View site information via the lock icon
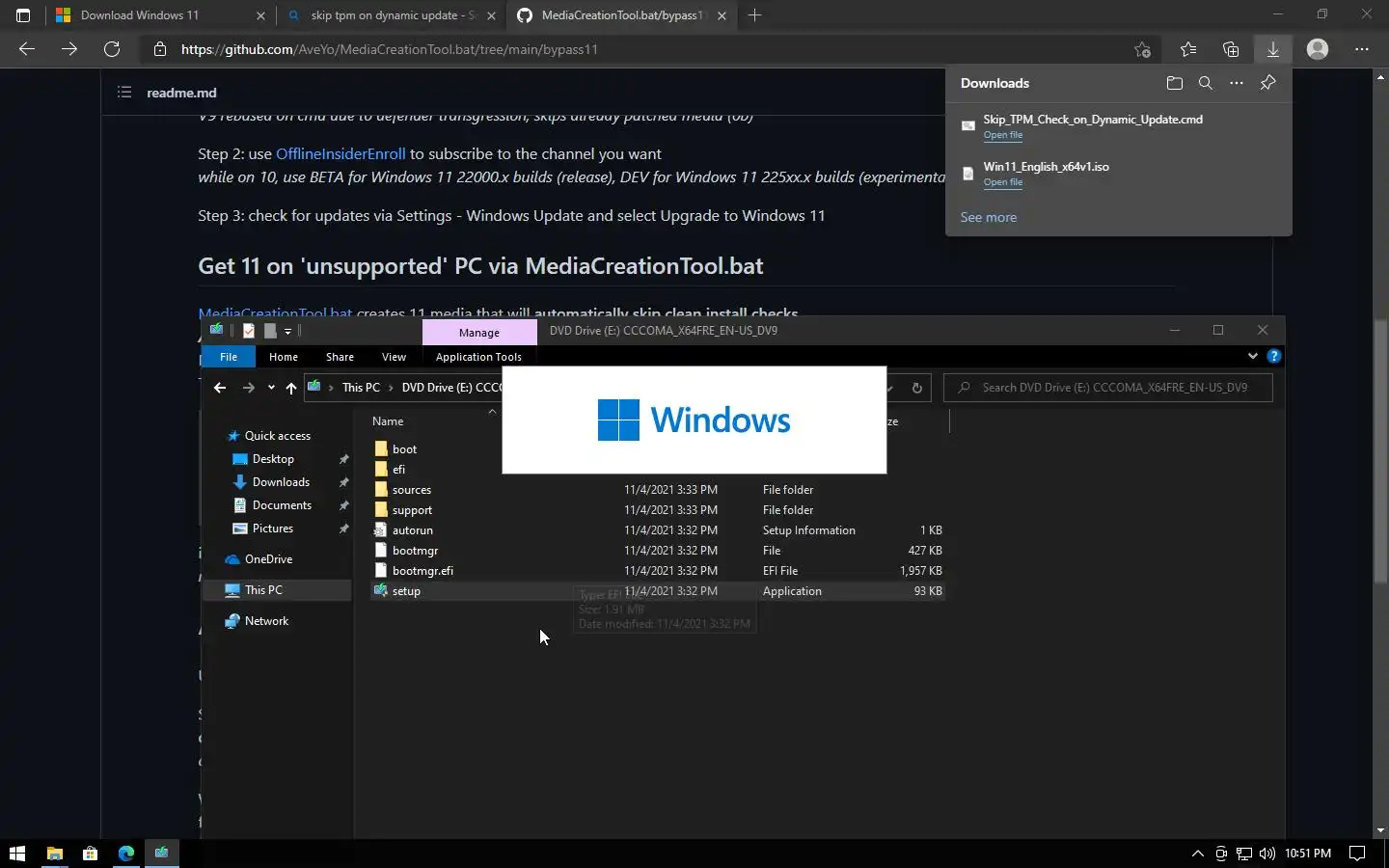The image size is (1389, 868). pos(160,49)
